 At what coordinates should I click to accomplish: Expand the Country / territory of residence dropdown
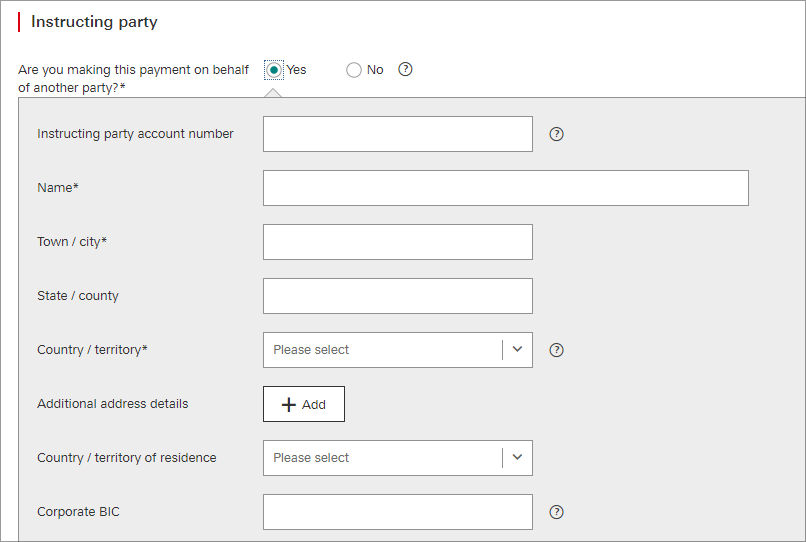tap(383, 458)
